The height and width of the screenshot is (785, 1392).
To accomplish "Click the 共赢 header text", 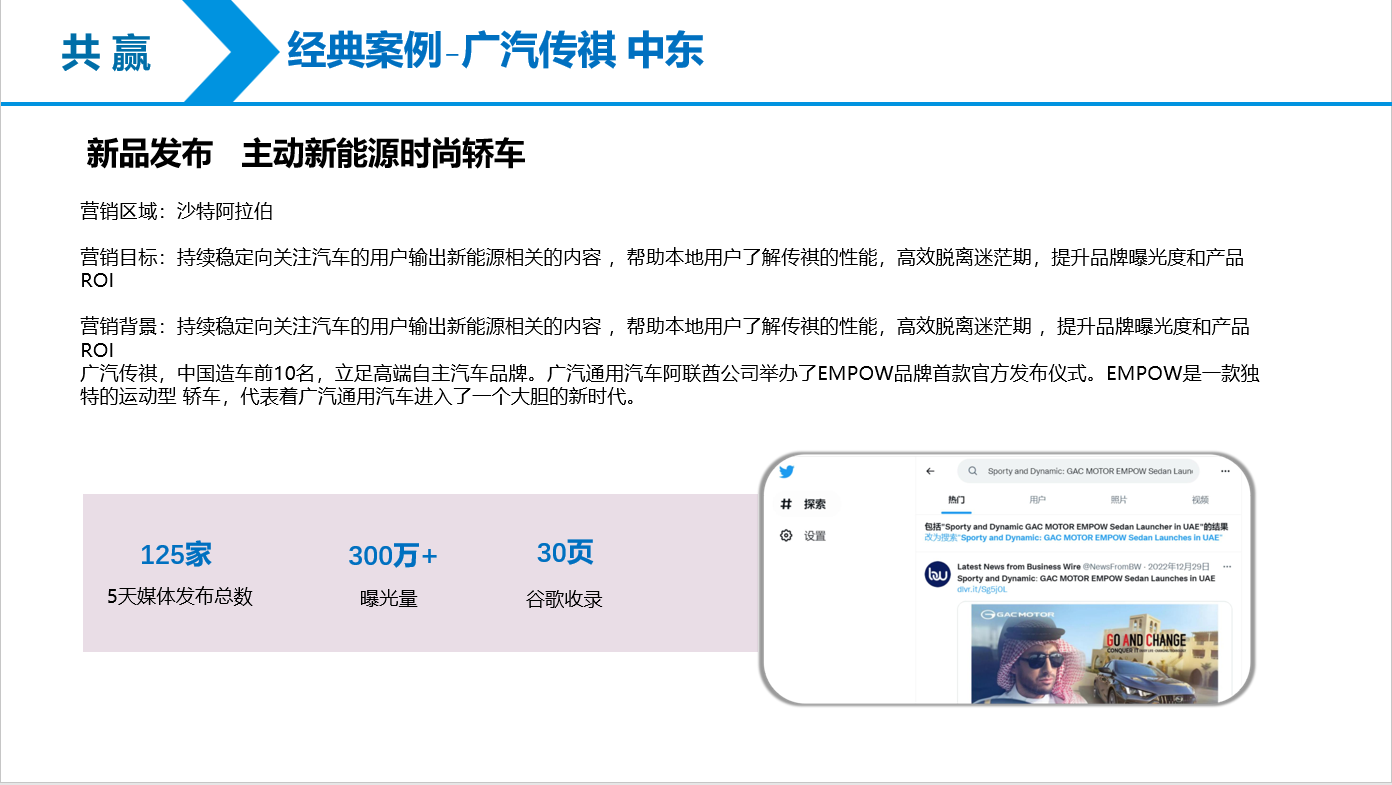I will 106,53.
